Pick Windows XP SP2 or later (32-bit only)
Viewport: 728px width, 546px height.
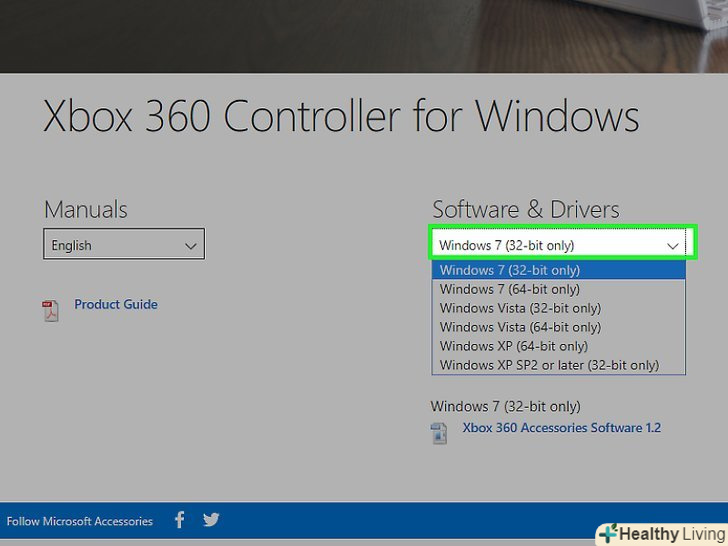pos(559,365)
